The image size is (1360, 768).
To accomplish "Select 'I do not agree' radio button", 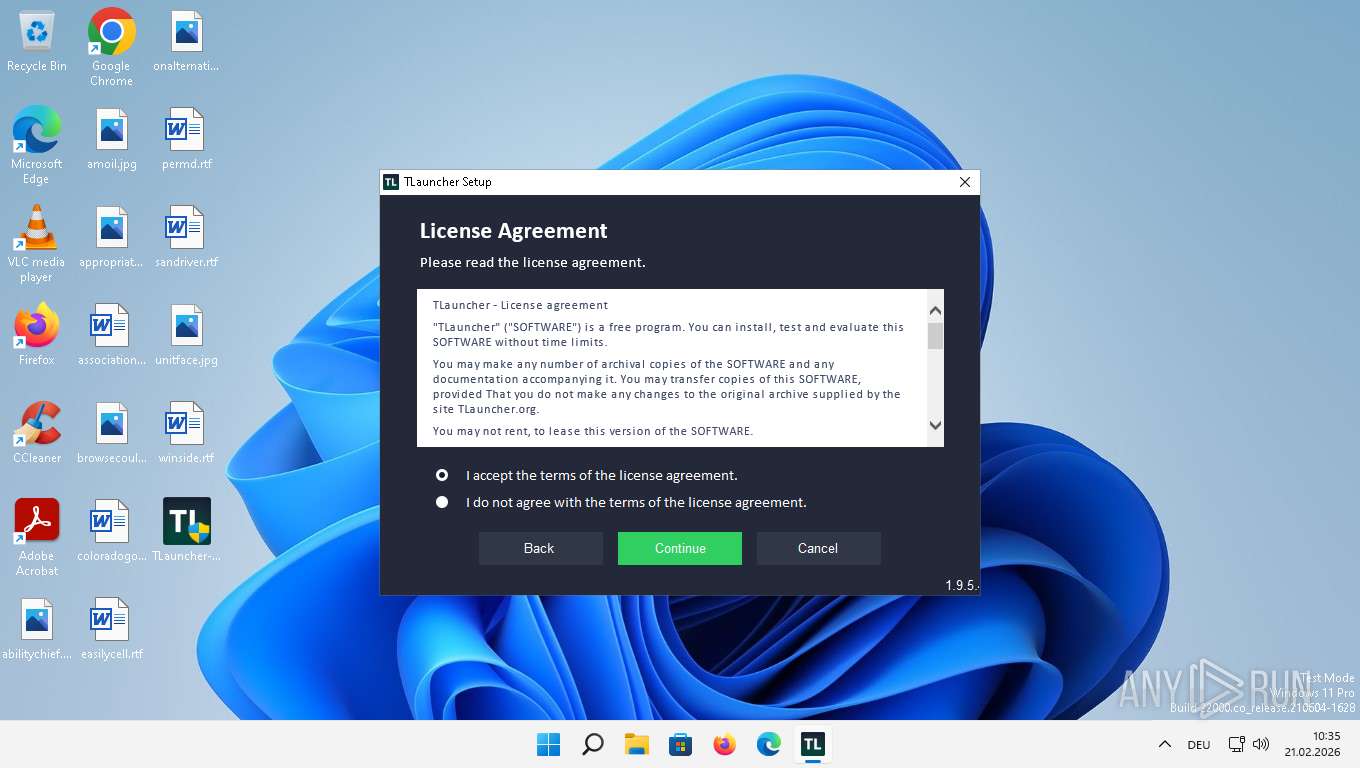I will click(x=442, y=502).
